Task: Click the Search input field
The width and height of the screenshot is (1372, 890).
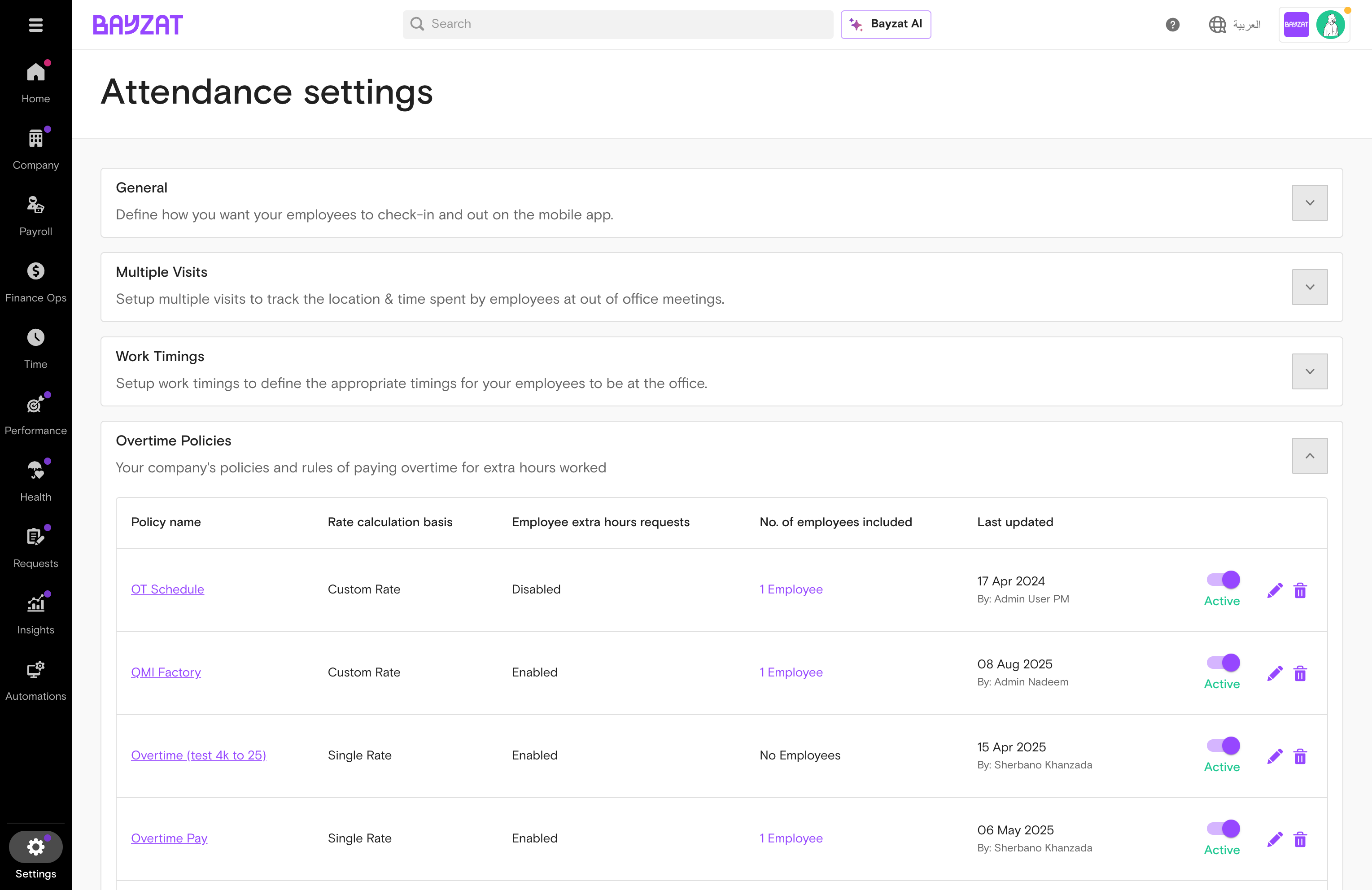Action: pos(618,25)
